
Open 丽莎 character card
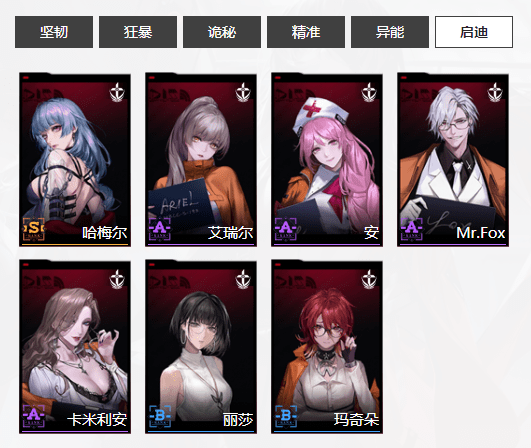click(x=201, y=347)
